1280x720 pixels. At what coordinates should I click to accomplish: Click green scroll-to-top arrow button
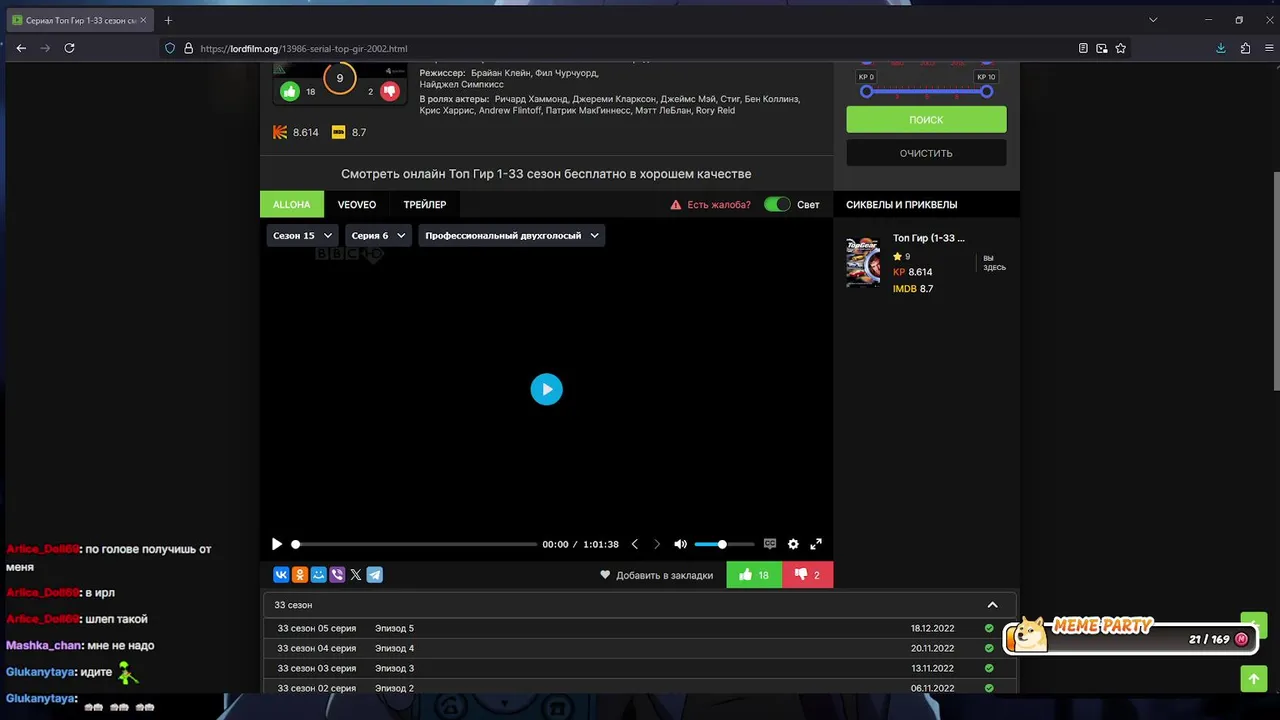point(1254,679)
